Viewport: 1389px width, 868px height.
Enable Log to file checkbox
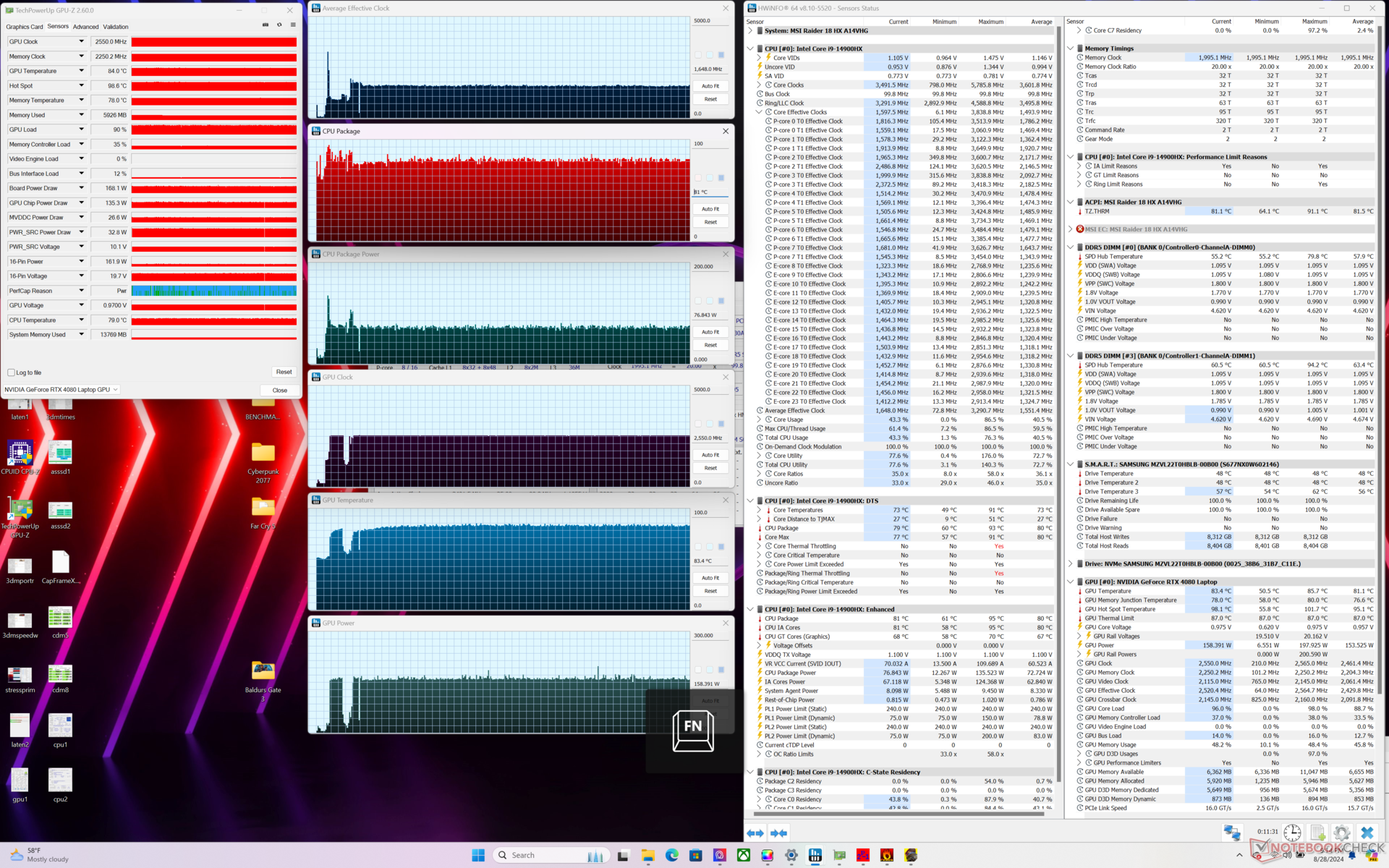[11, 373]
